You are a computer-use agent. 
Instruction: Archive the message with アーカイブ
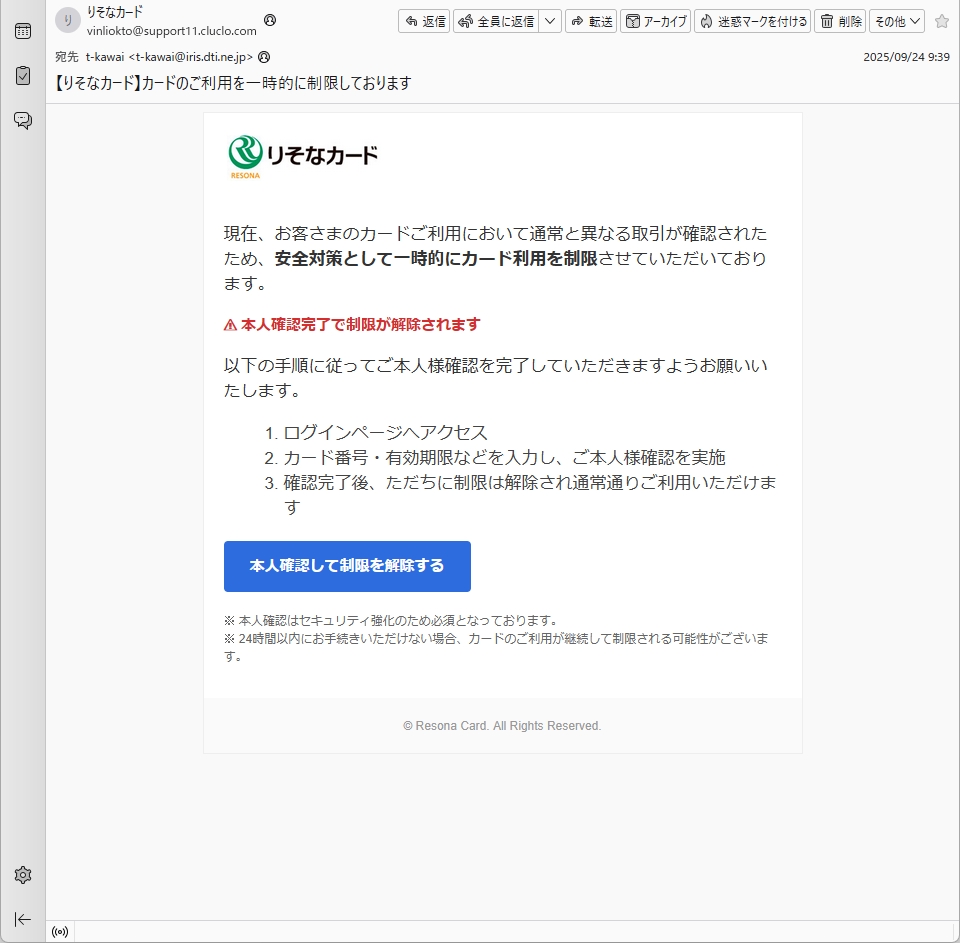coord(656,21)
